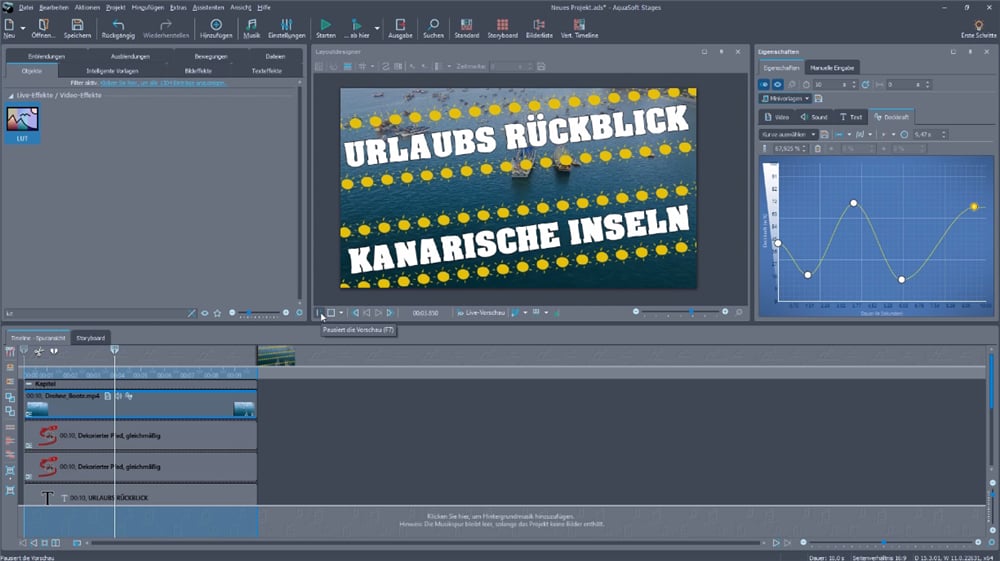Image resolution: width=1000 pixels, height=561 pixels.
Task: Toggle the eye filter in the Objekte toolbox
Action: click(x=205, y=313)
